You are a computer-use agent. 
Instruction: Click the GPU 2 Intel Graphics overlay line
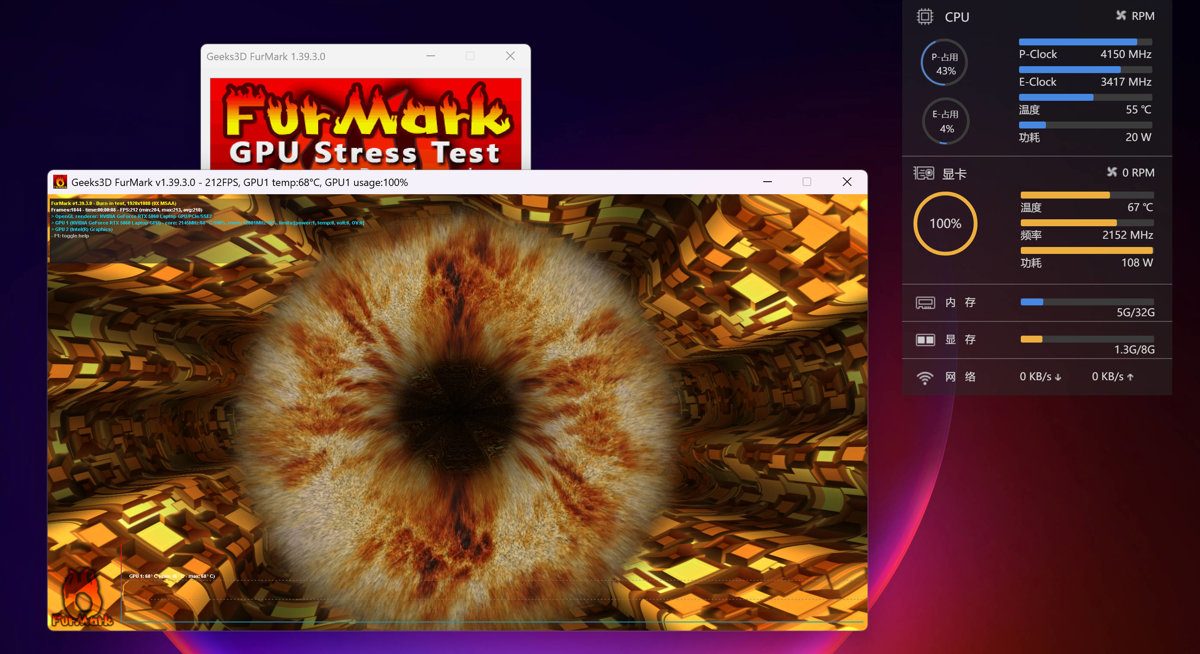click(84, 229)
